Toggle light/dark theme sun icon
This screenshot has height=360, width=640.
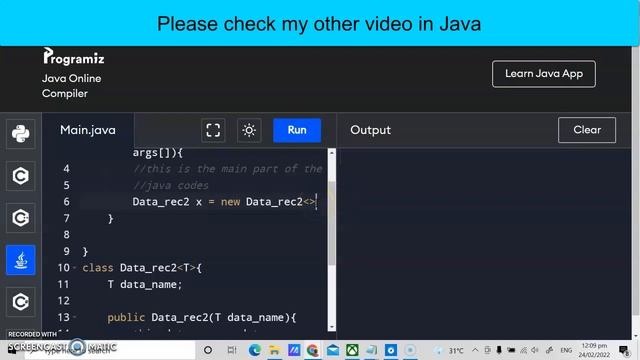coord(249,130)
